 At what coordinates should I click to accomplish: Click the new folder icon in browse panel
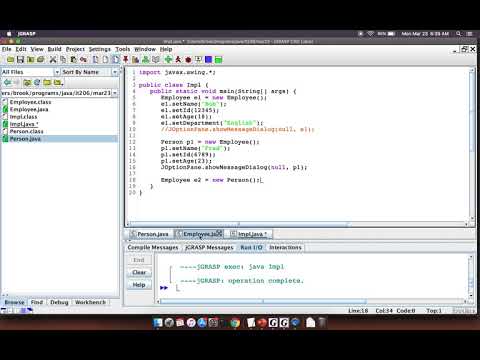pos(47,82)
